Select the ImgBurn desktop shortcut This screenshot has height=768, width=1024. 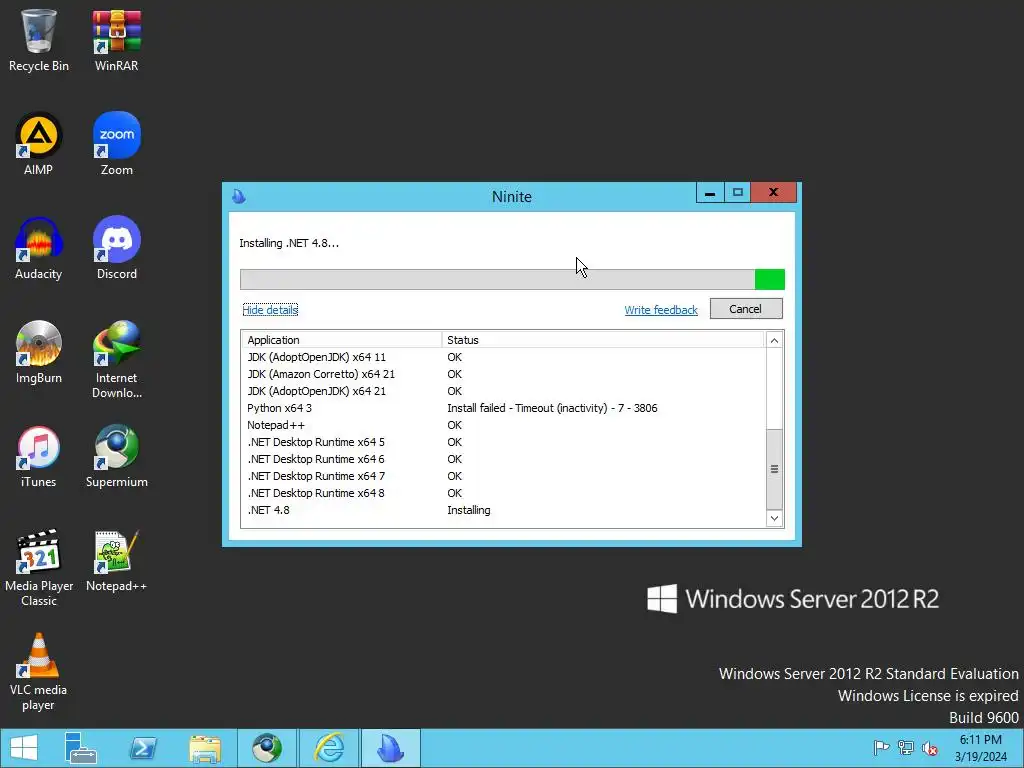point(39,353)
